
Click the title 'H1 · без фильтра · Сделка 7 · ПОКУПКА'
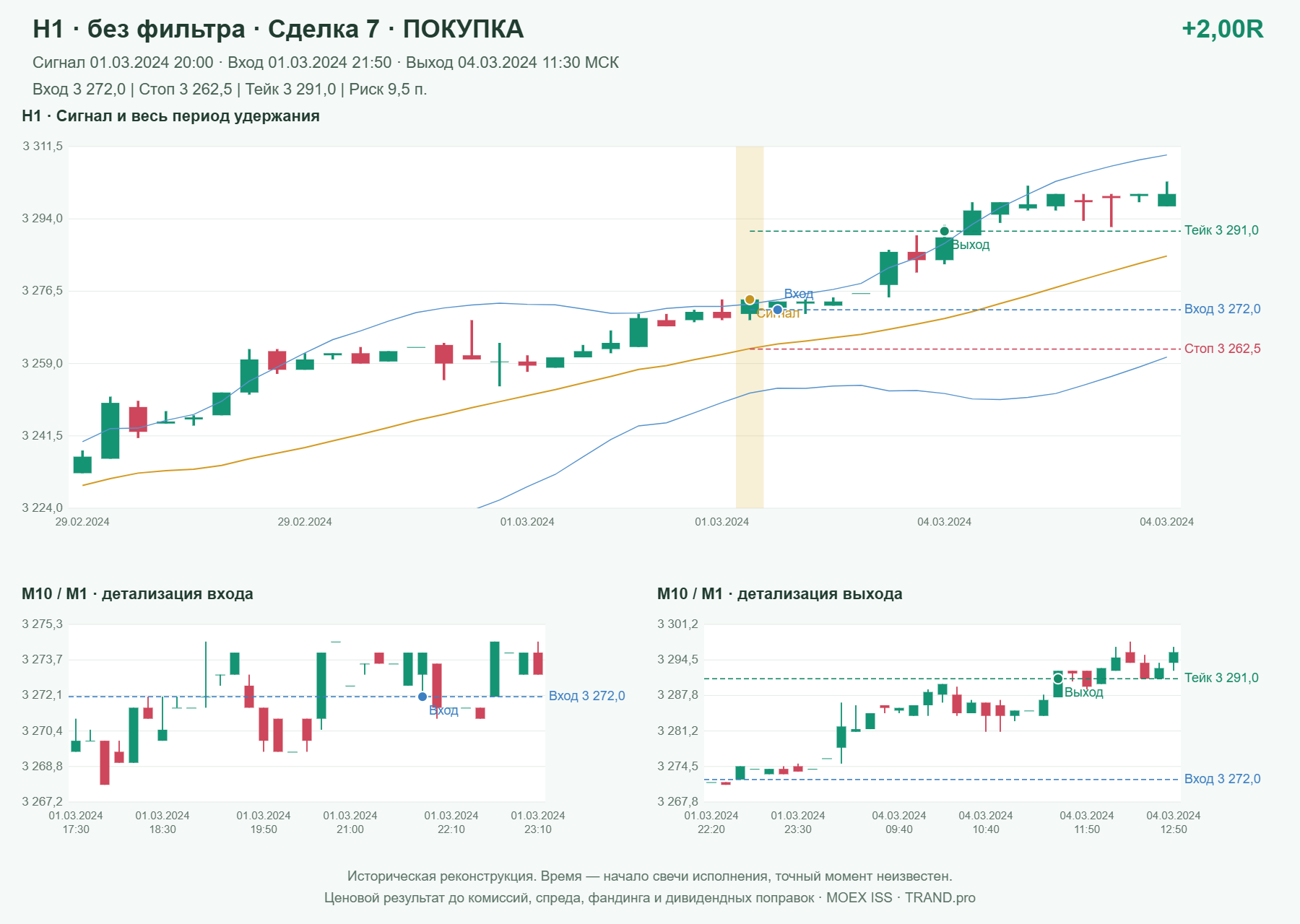[x=278, y=29]
